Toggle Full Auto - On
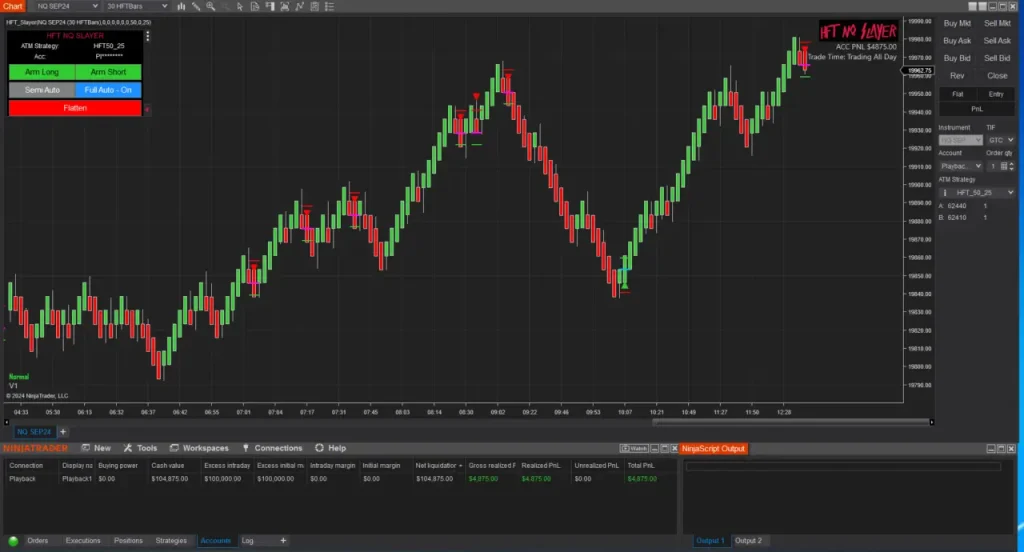Viewport: 1024px width, 552px height. point(108,90)
